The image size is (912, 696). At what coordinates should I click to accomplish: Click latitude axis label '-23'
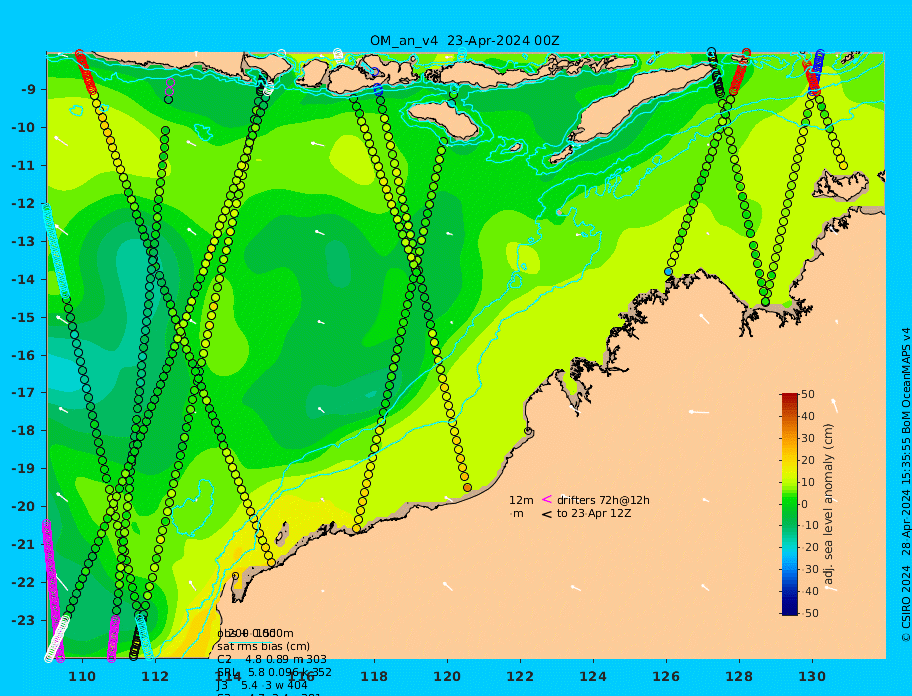tap(23, 620)
